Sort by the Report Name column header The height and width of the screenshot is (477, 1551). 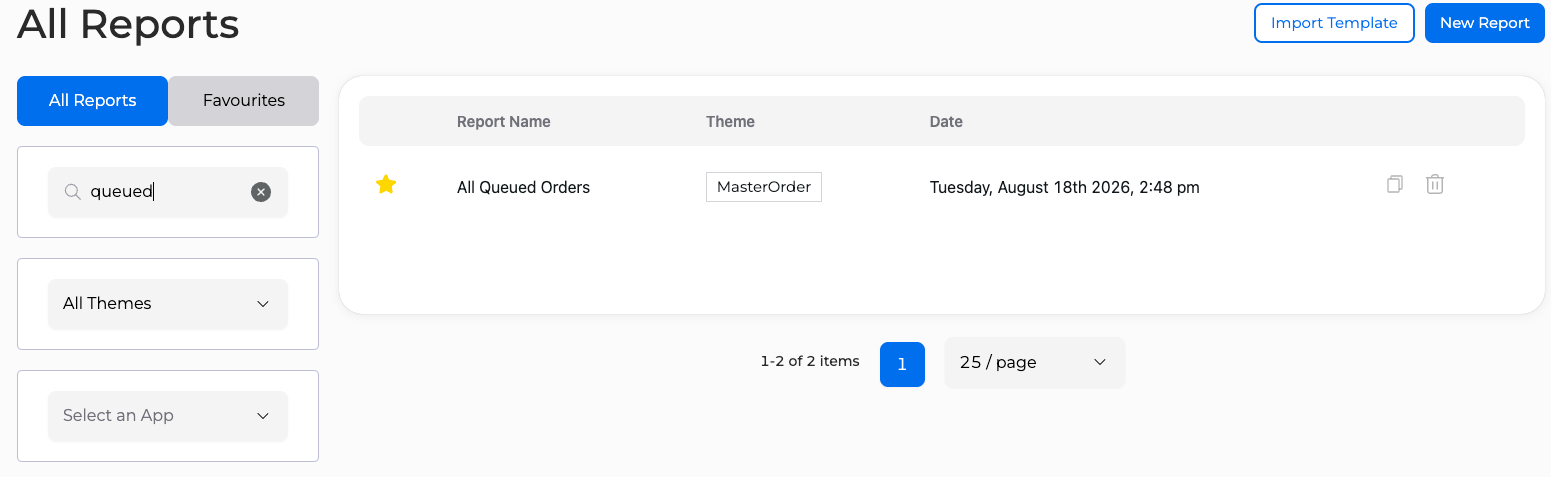(x=504, y=122)
